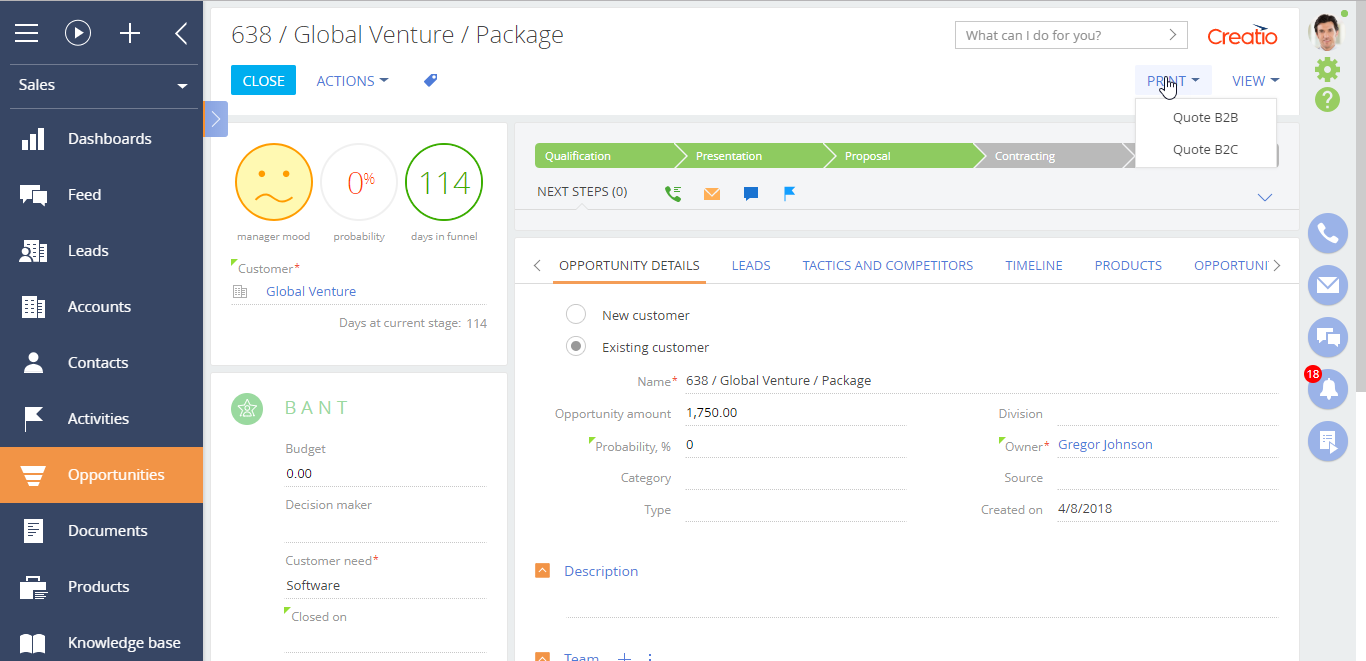Click the green help question mark icon
This screenshot has height=661, width=1366.
click(1327, 100)
